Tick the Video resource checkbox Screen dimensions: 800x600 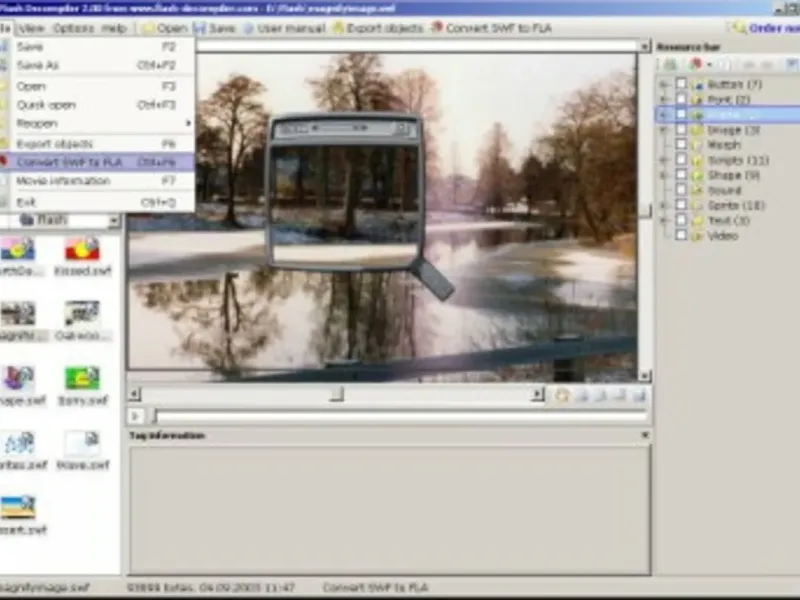point(681,235)
